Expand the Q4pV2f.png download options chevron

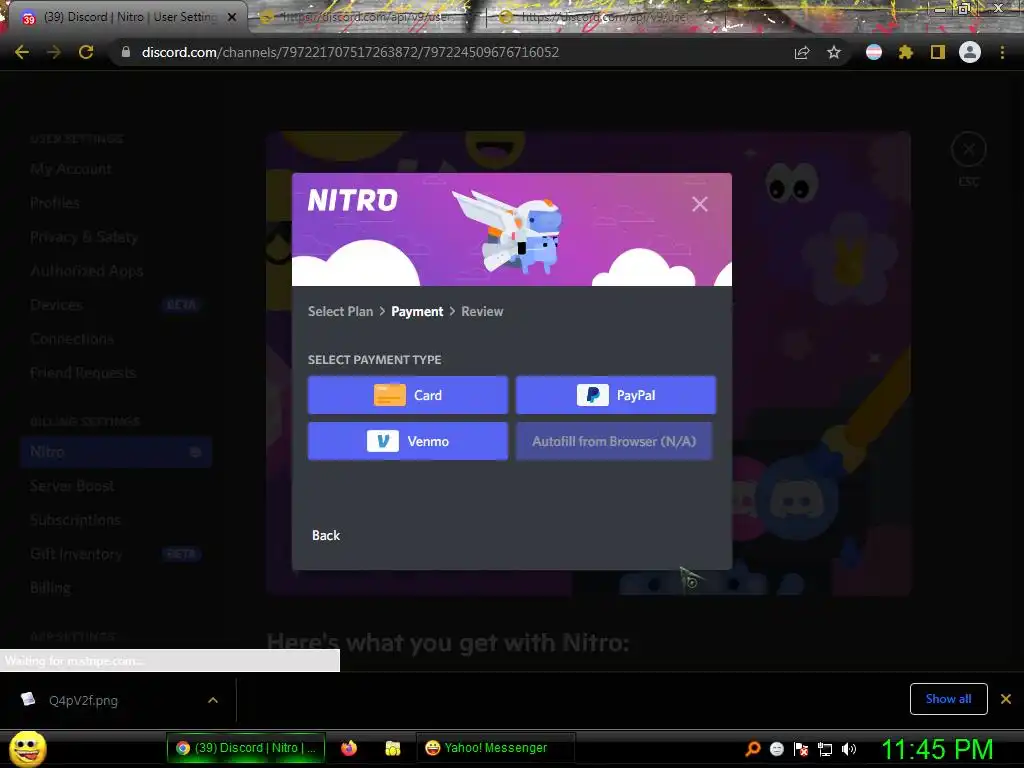(x=213, y=700)
